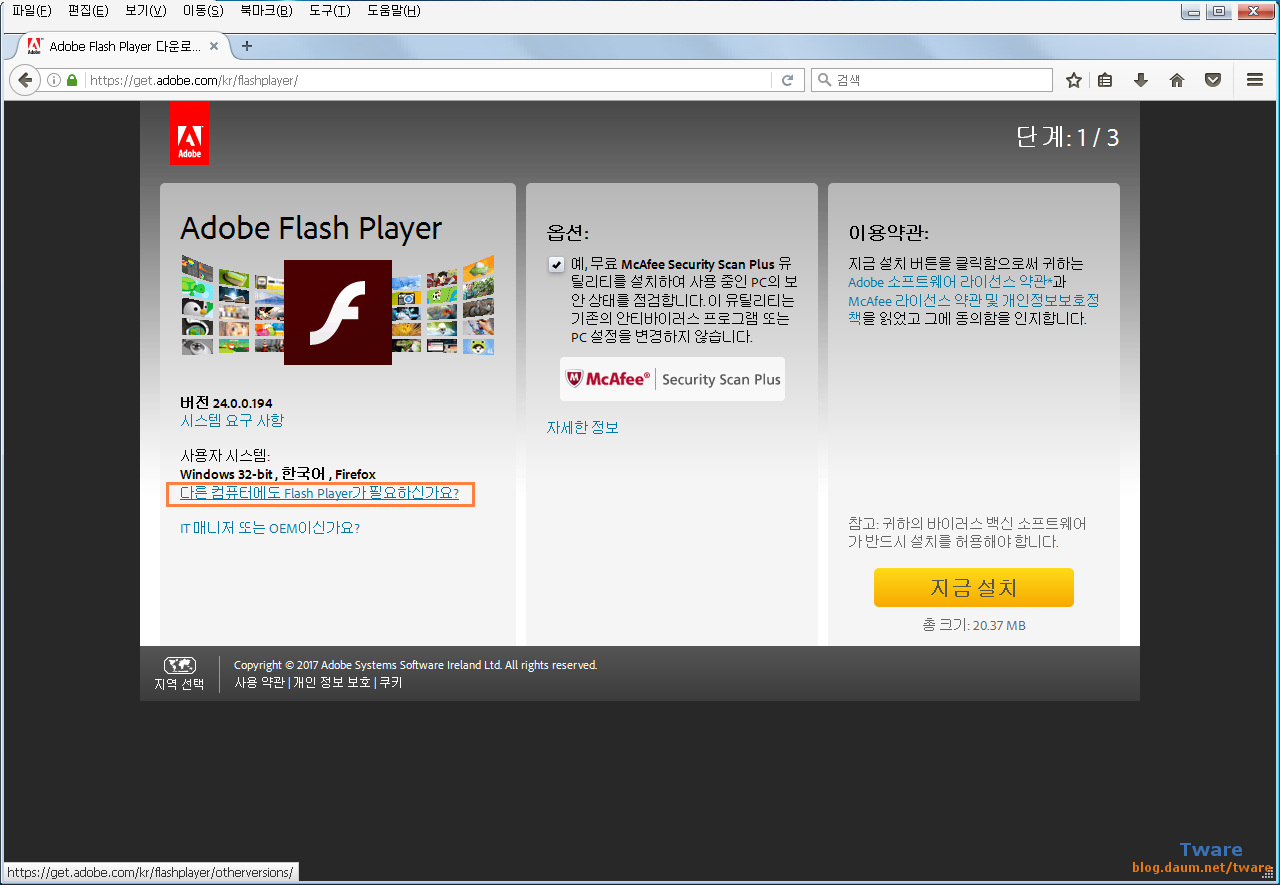Open the 보기(V) menu
1280x885 pixels.
146,11
